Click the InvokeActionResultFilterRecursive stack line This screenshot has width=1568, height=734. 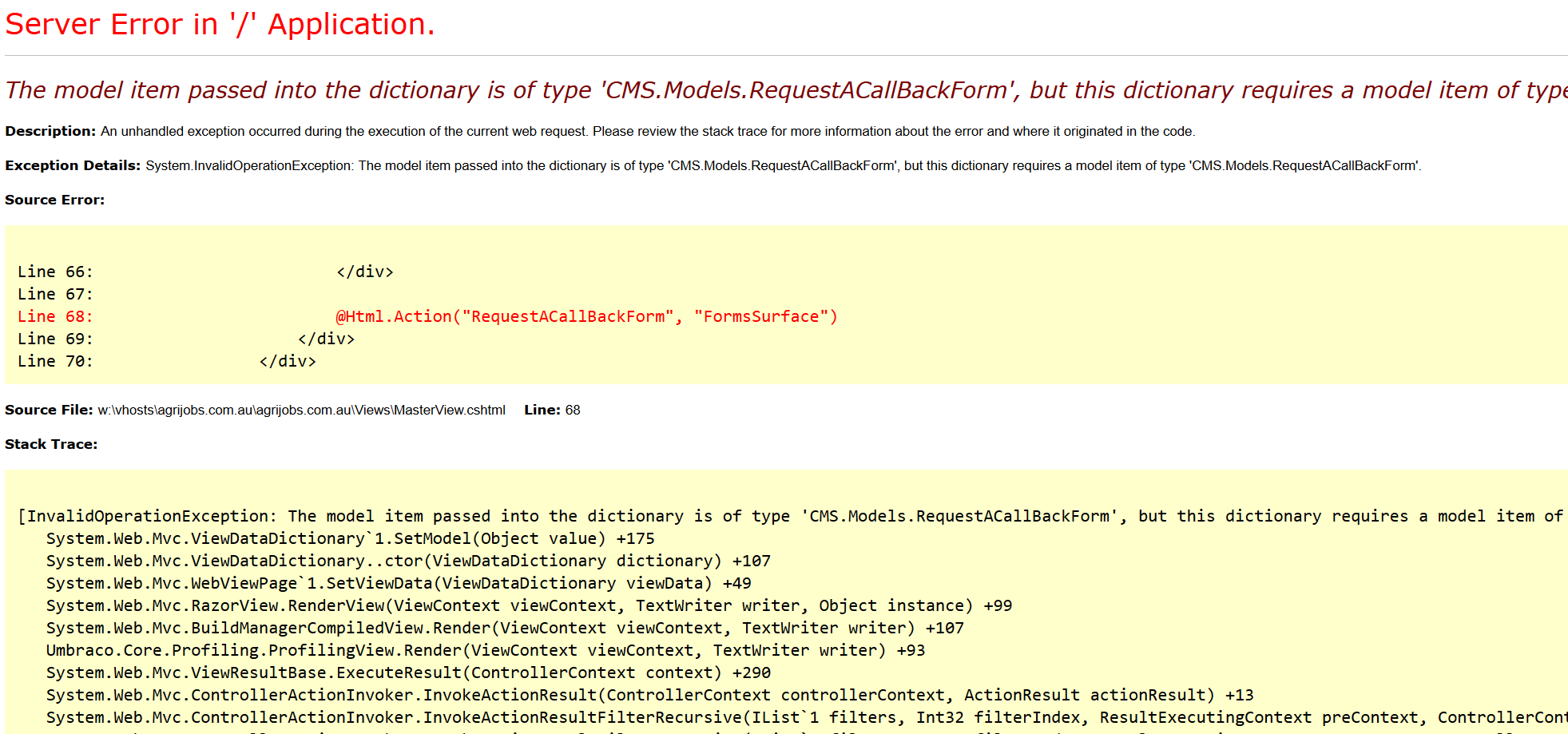click(807, 717)
